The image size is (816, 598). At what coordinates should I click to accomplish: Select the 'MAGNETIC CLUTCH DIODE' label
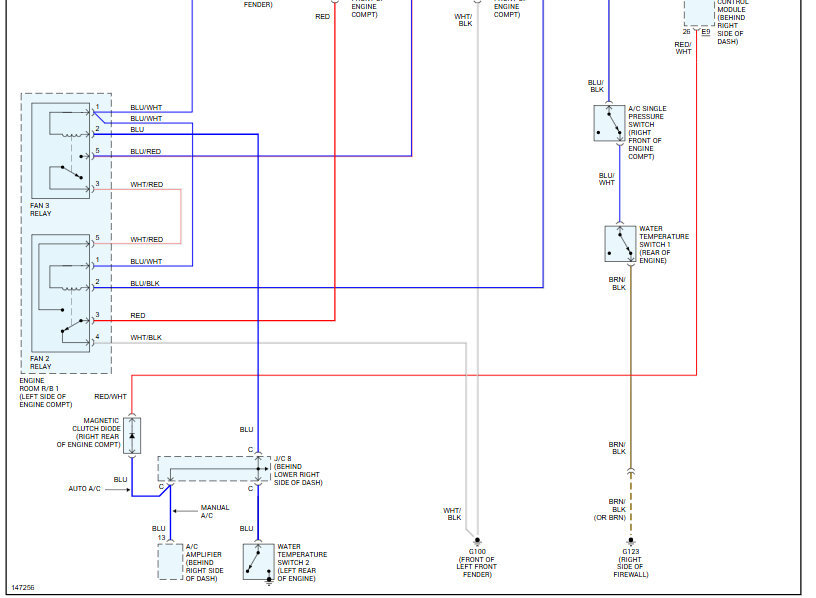coord(88,432)
